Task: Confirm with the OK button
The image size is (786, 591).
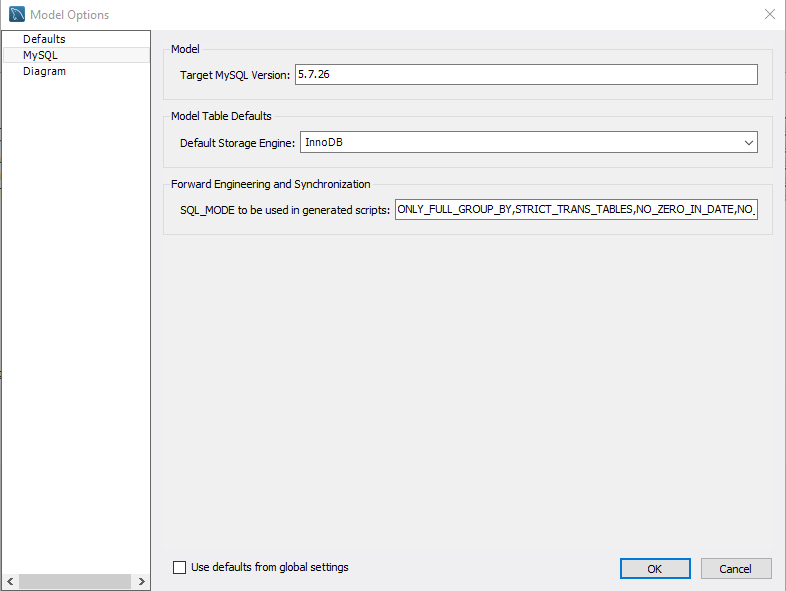Action: coord(655,568)
